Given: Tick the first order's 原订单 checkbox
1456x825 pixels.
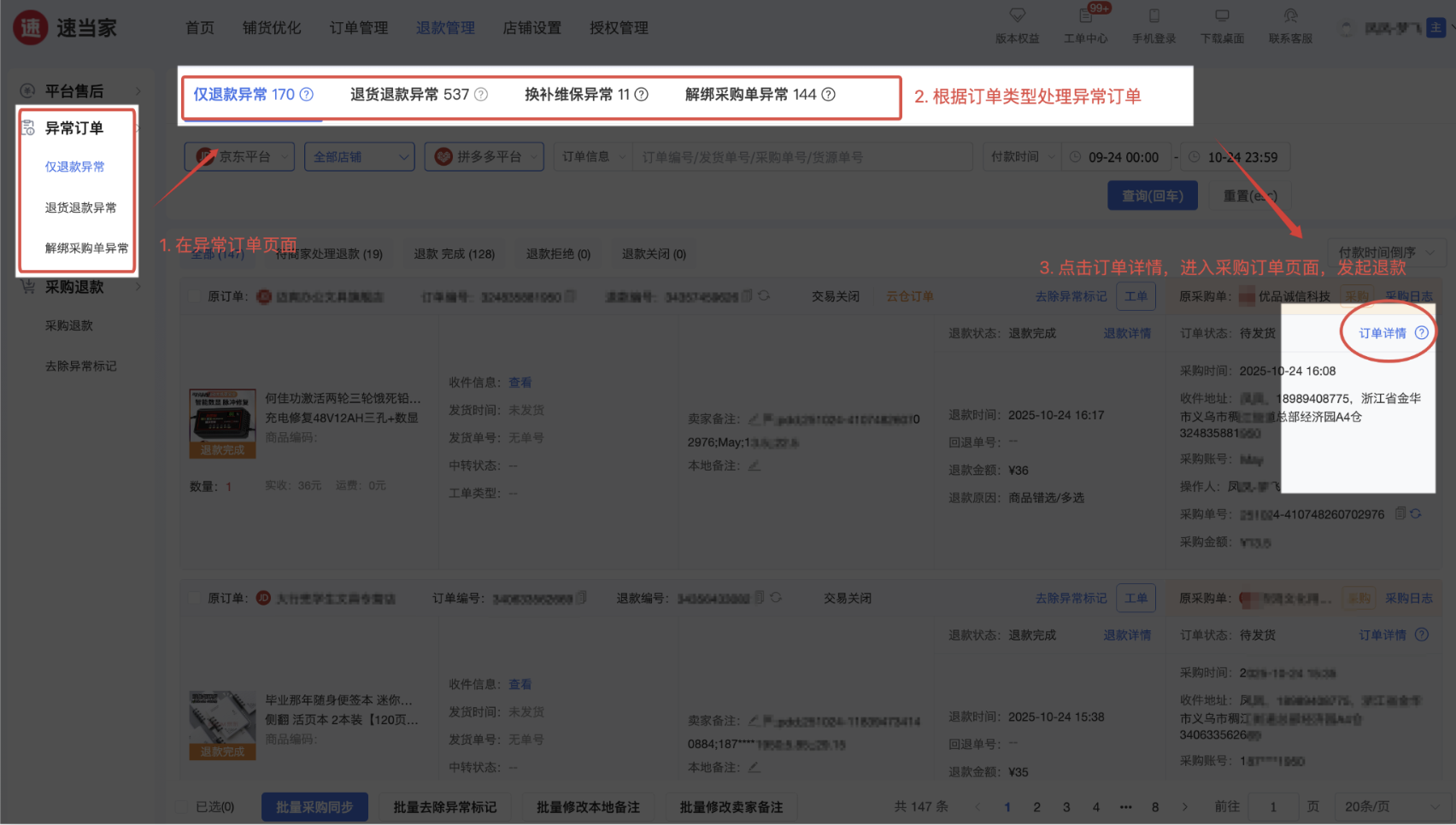Looking at the screenshot, I should pyautogui.click(x=194, y=296).
